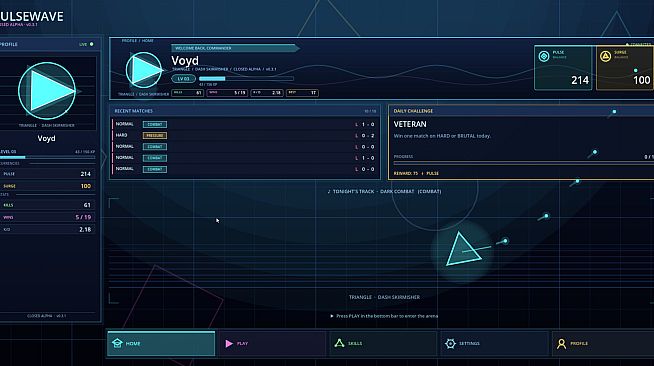Click the Daily Challenge progress bar
Image resolution: width=654 pixels, height=366 pixels.
point(523,163)
